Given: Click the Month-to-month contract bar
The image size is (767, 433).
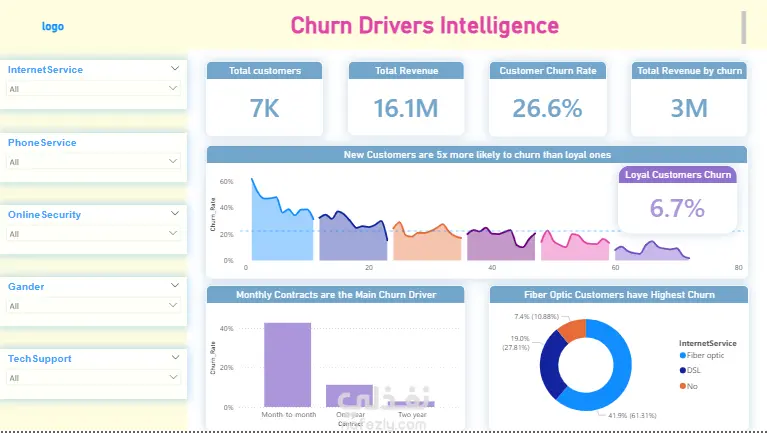Looking at the screenshot, I should coord(288,365).
